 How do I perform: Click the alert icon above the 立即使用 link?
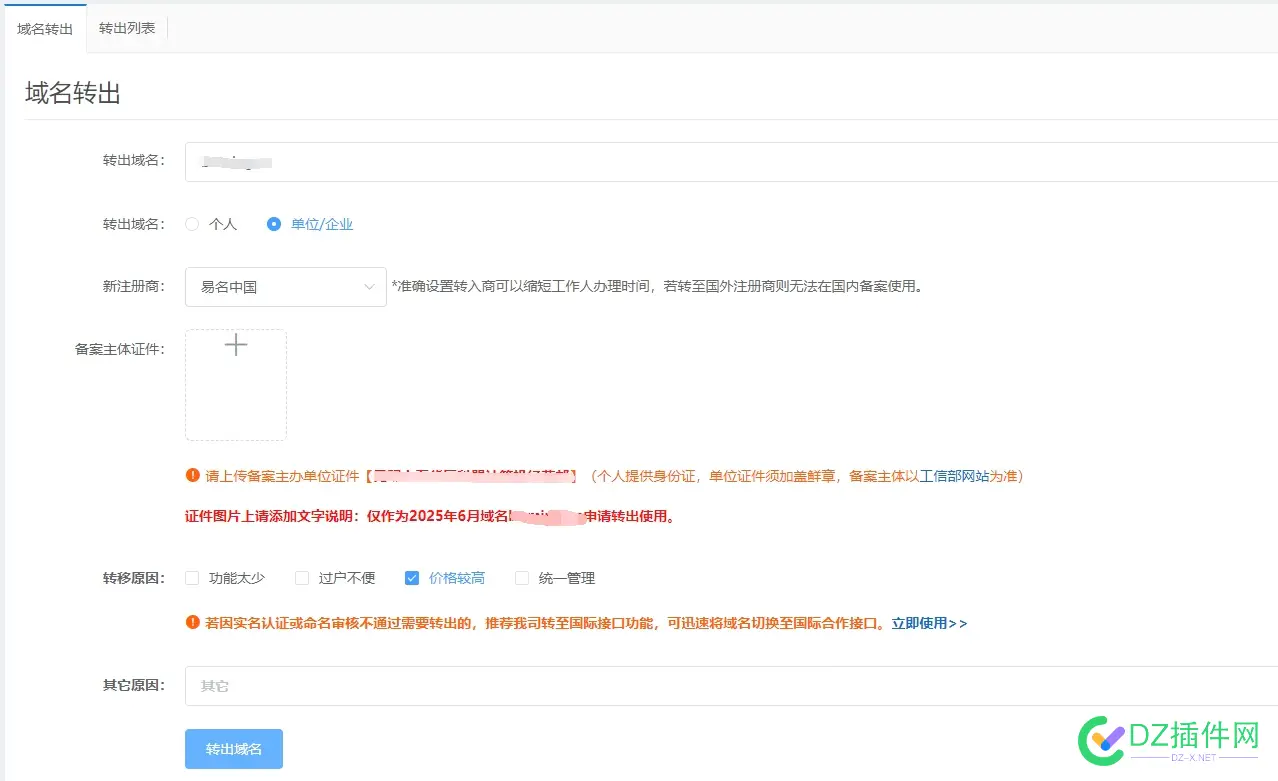192,622
